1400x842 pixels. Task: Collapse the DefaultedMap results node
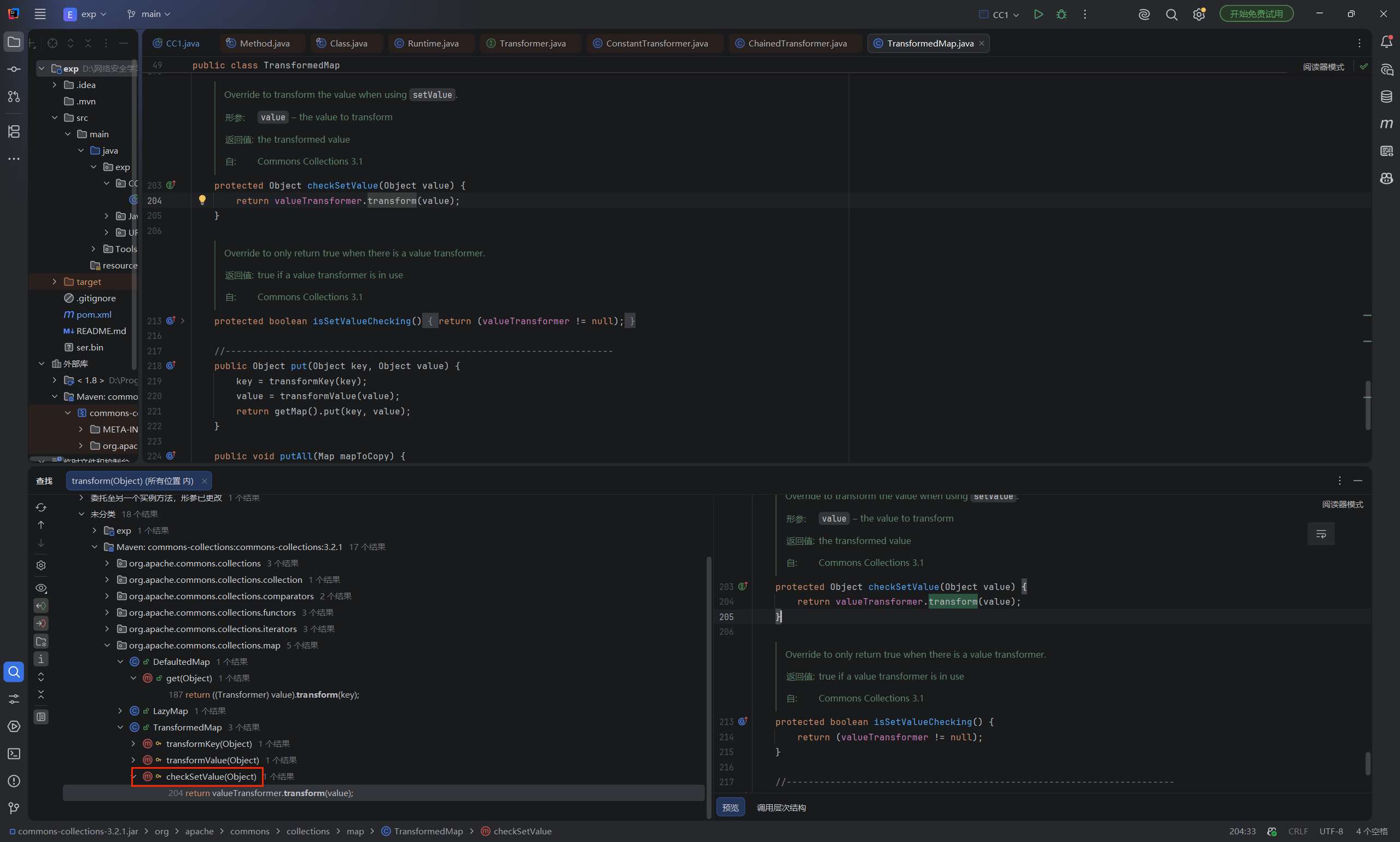pos(120,662)
